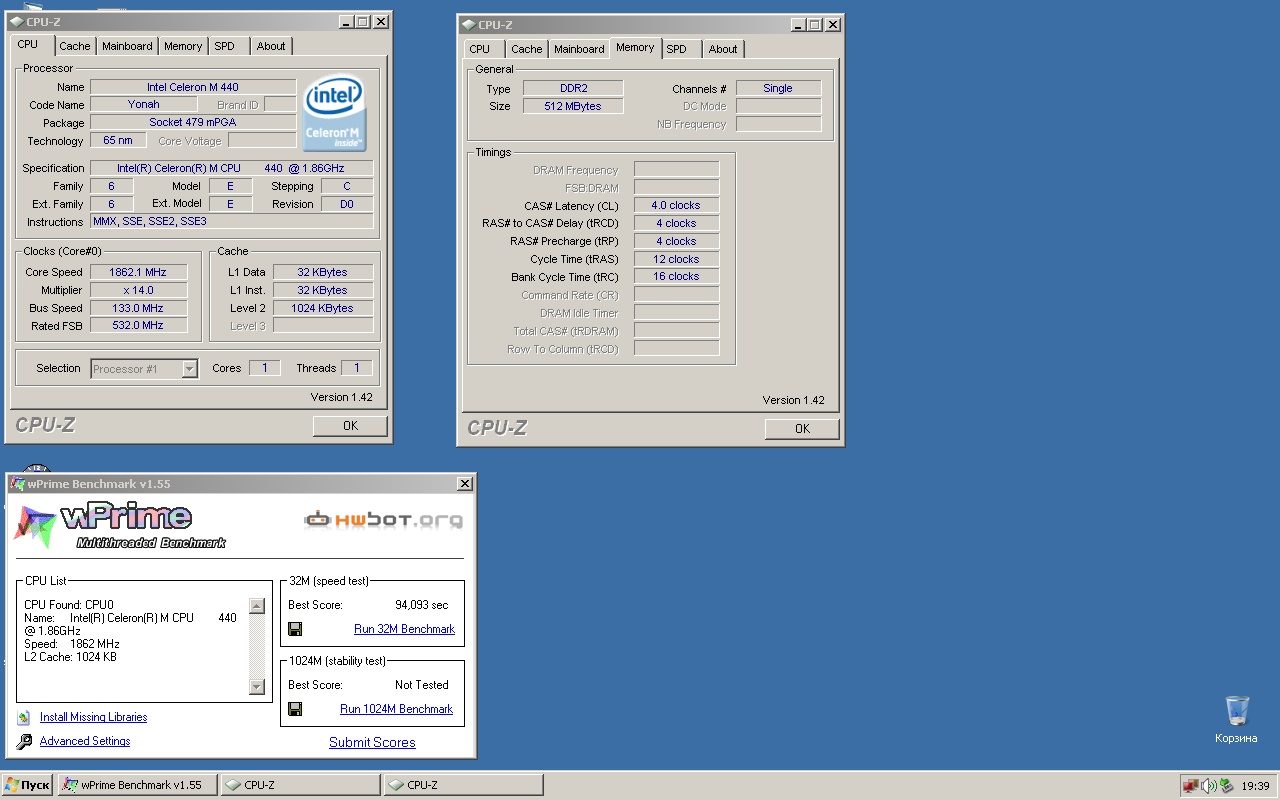The height and width of the screenshot is (800, 1280).
Task: Click the save icon beside Run 32M Benchmark
Action: [x=295, y=629]
